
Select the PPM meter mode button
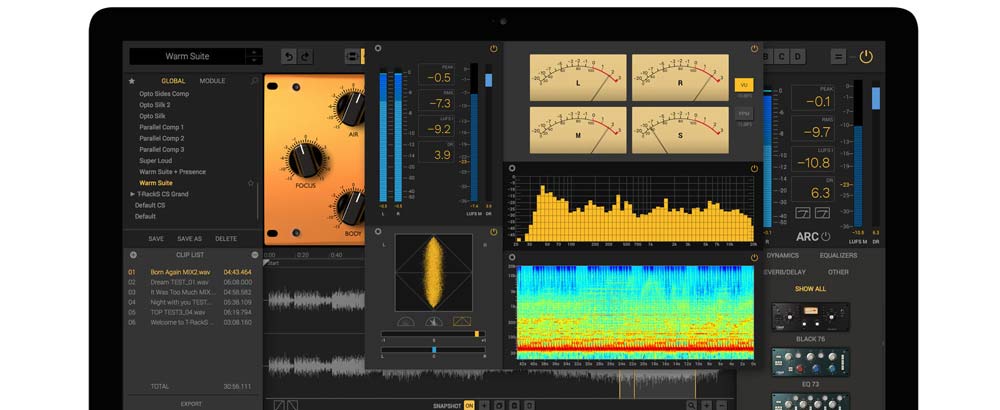[744, 113]
